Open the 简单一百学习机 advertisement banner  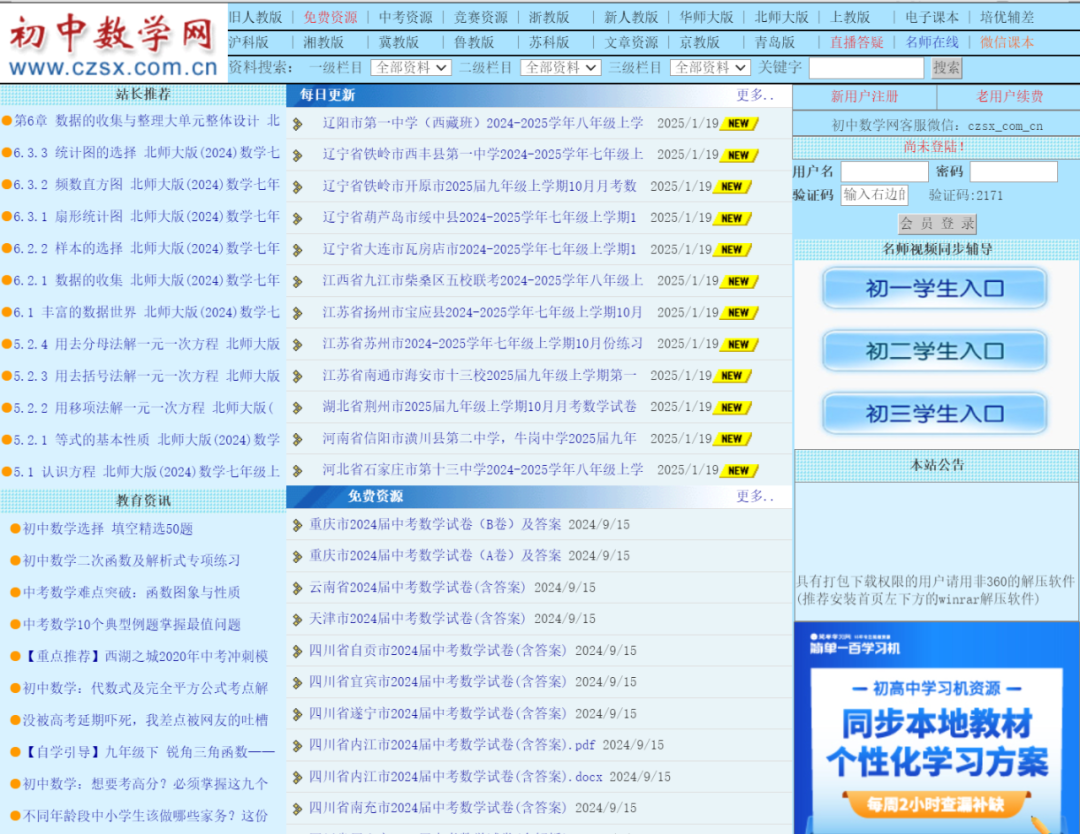pos(937,728)
